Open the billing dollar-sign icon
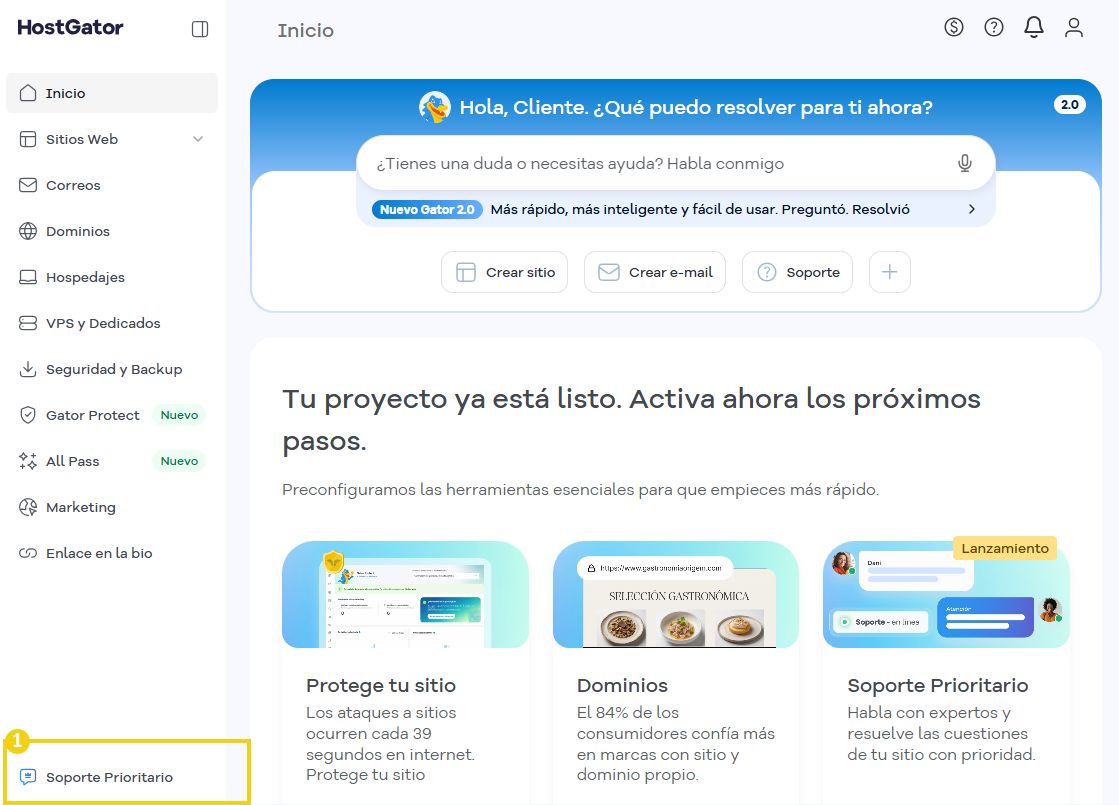Viewport: 1119px width, 805px height. tap(953, 27)
